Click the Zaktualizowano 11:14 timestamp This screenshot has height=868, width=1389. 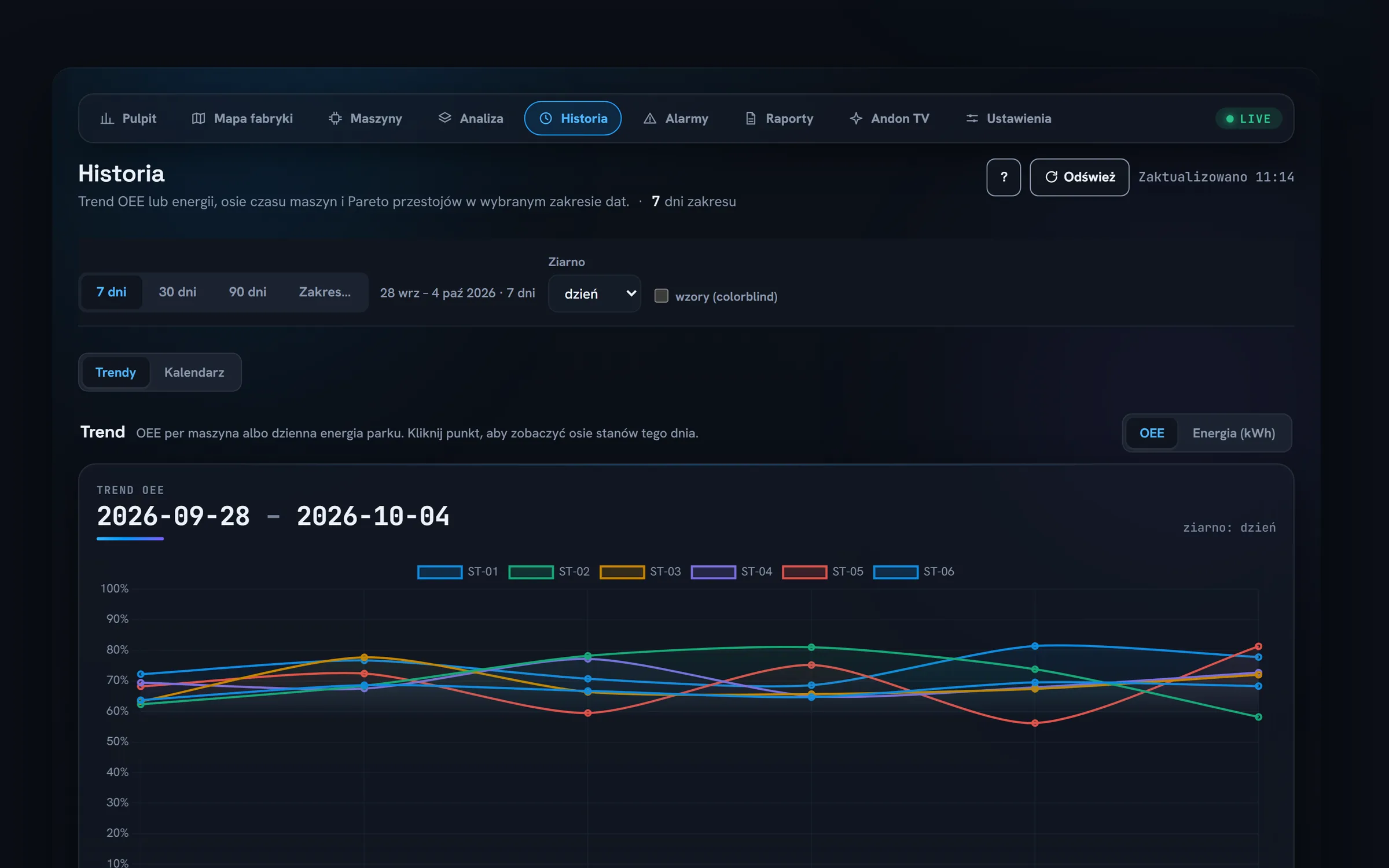pyautogui.click(x=1216, y=177)
